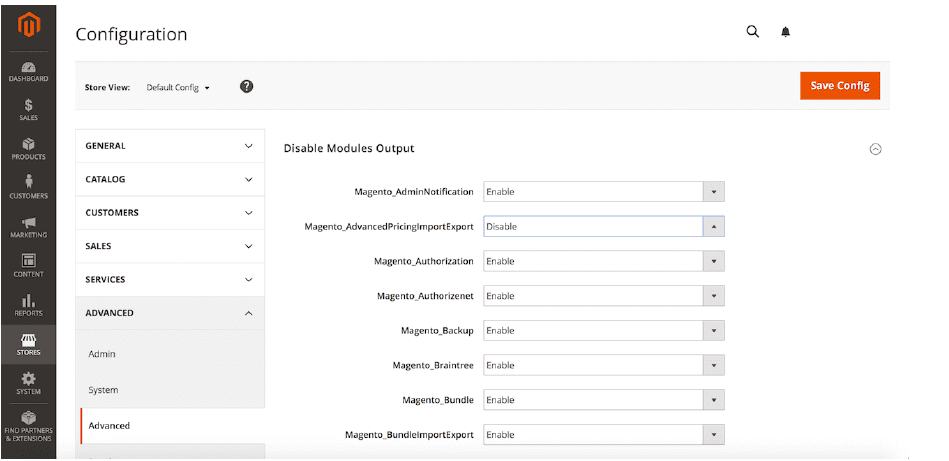The width and height of the screenshot is (949, 461).
Task: Click the help question mark icon
Action: tap(246, 87)
